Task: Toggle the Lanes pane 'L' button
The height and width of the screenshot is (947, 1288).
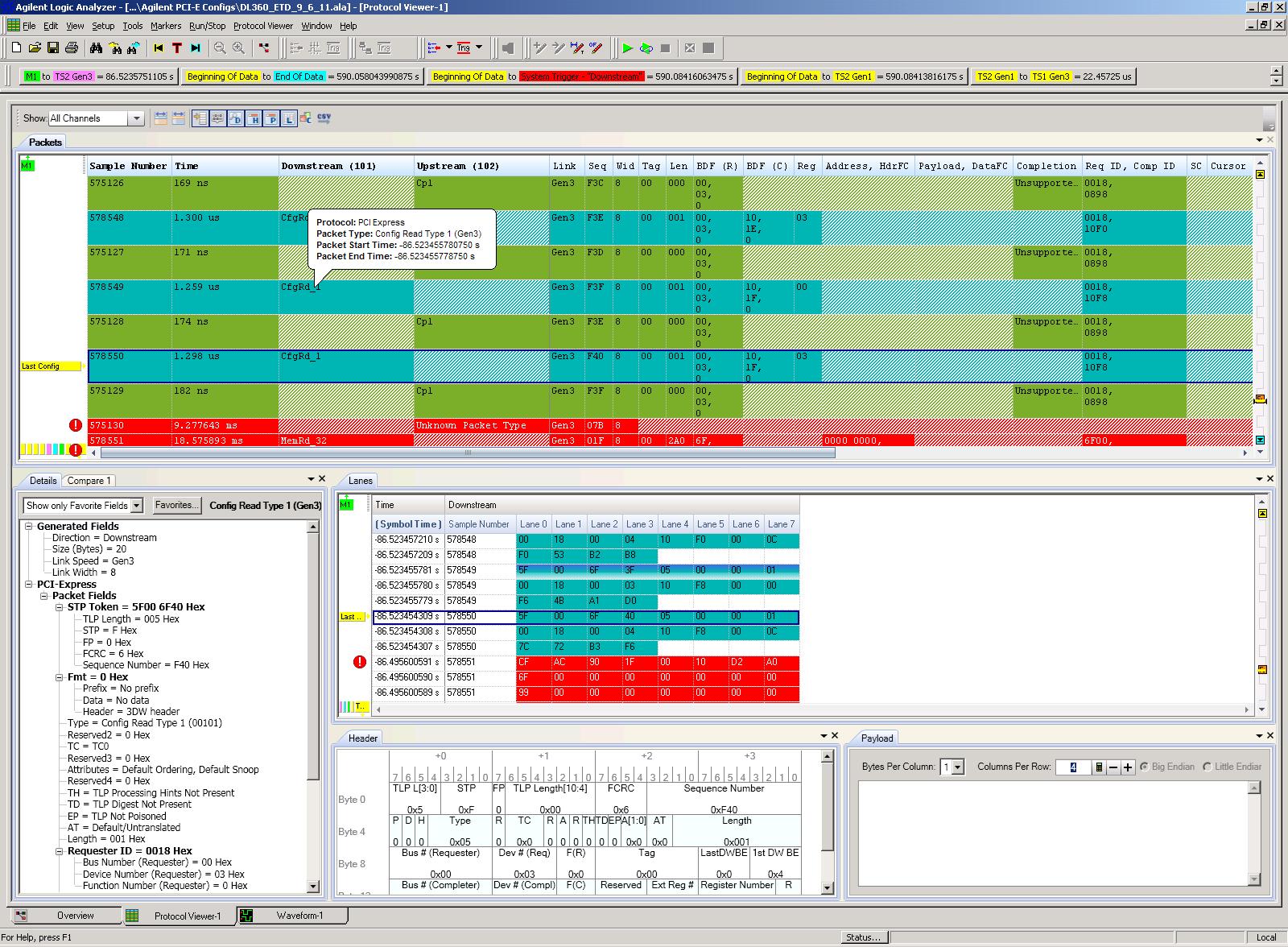Action: tap(288, 118)
